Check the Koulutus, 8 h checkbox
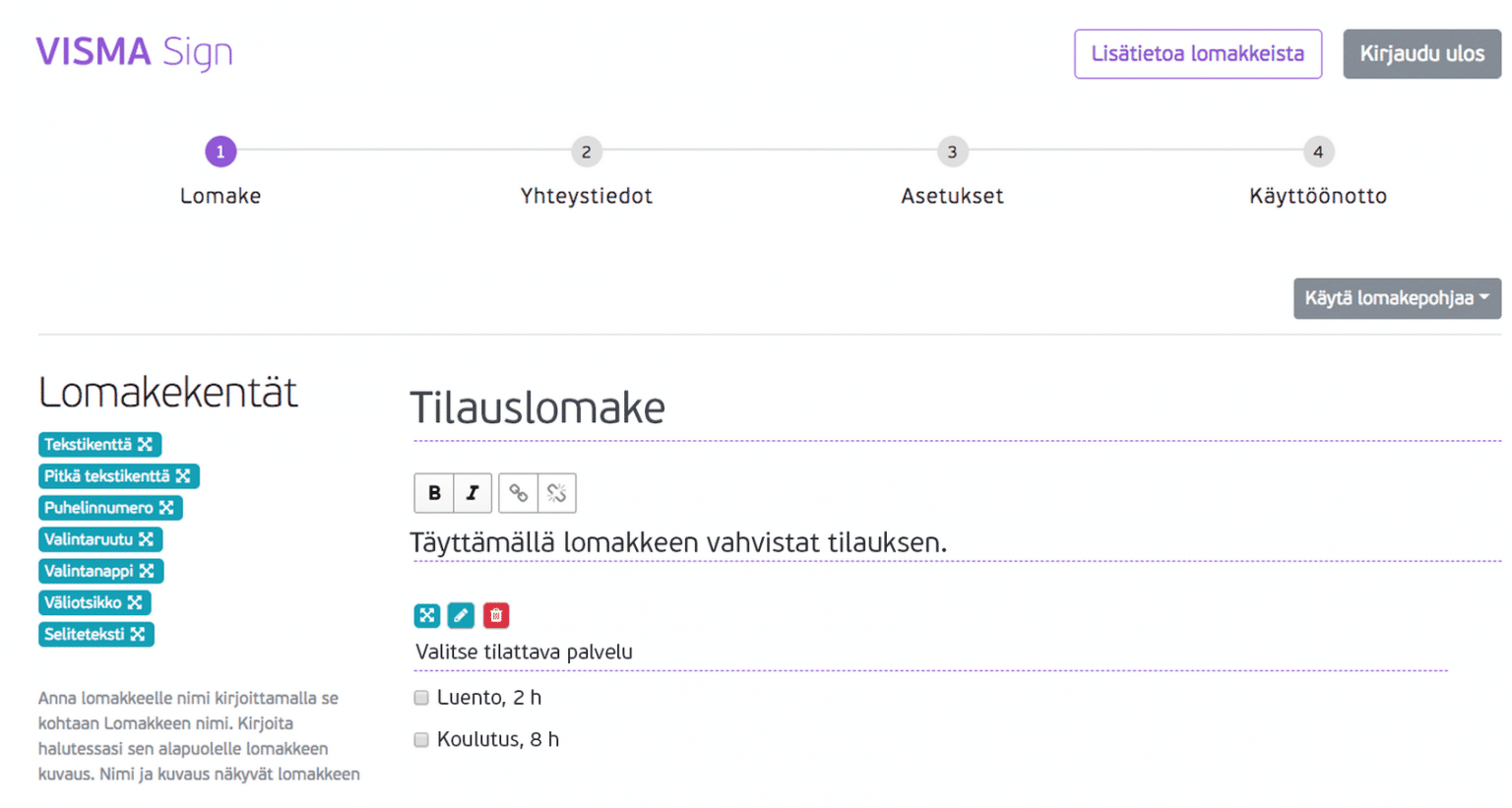 point(420,739)
